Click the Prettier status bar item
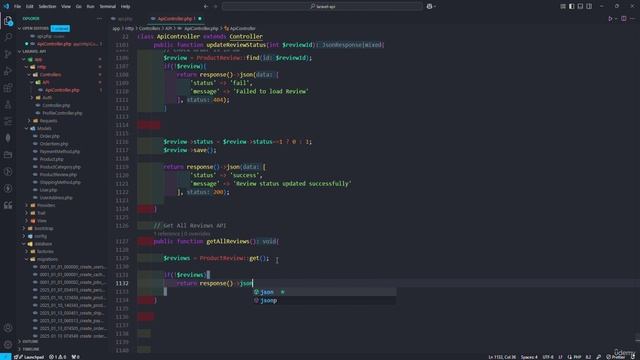Image resolution: width=640 pixels, height=360 pixels. point(616,357)
